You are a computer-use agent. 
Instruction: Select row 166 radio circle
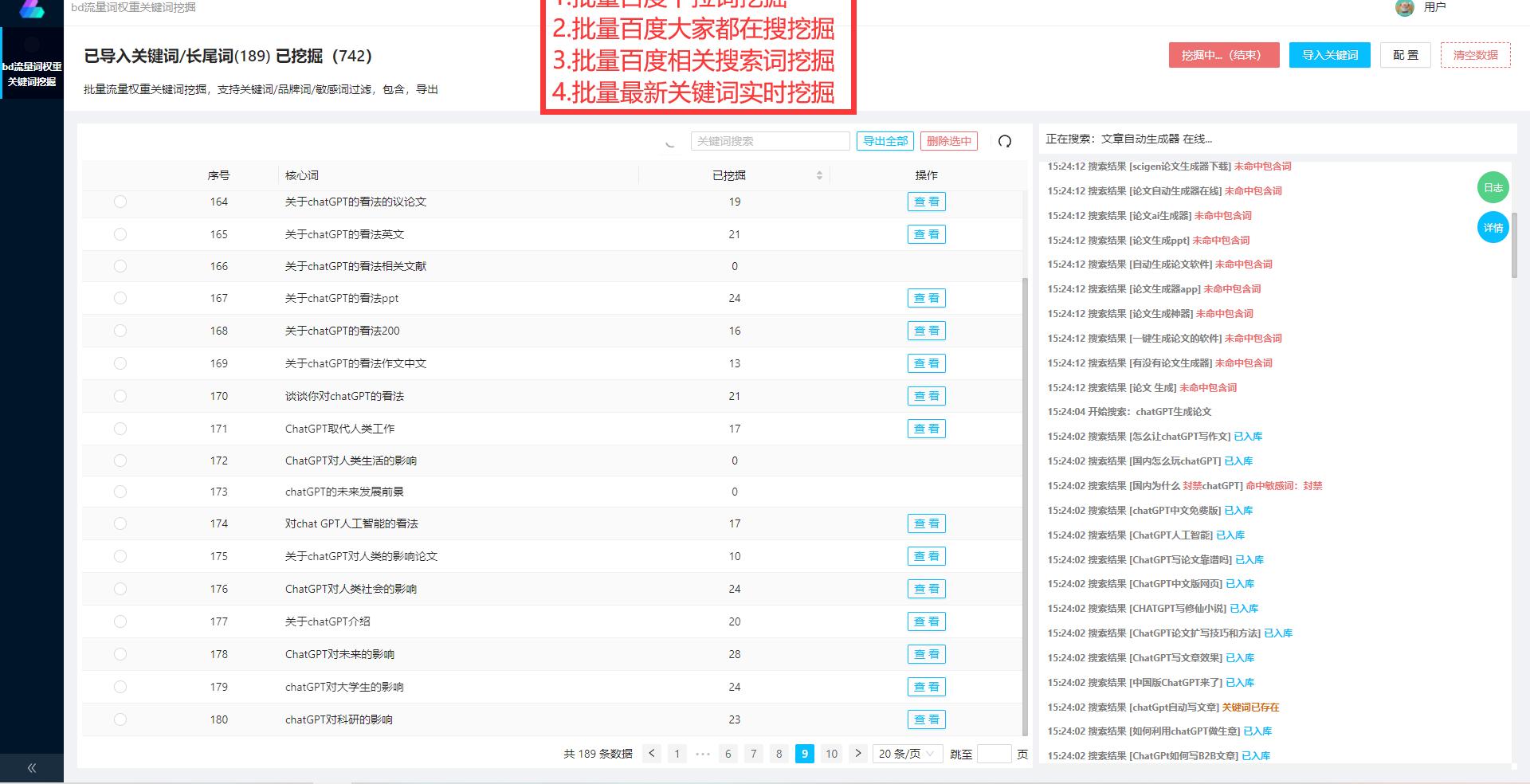(120, 266)
